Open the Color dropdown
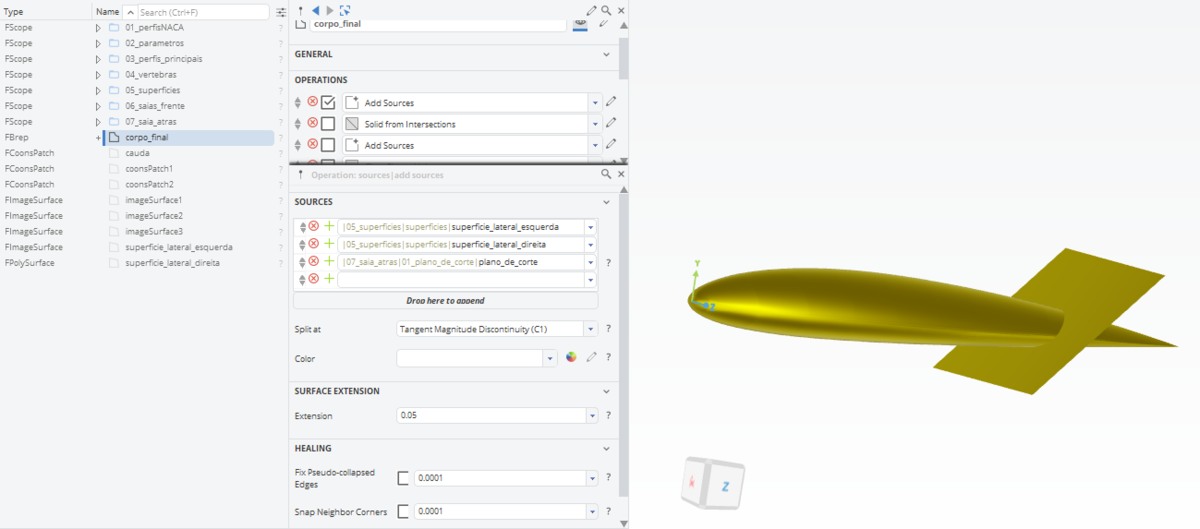Screen dimensions: 1200x529 coord(550,357)
